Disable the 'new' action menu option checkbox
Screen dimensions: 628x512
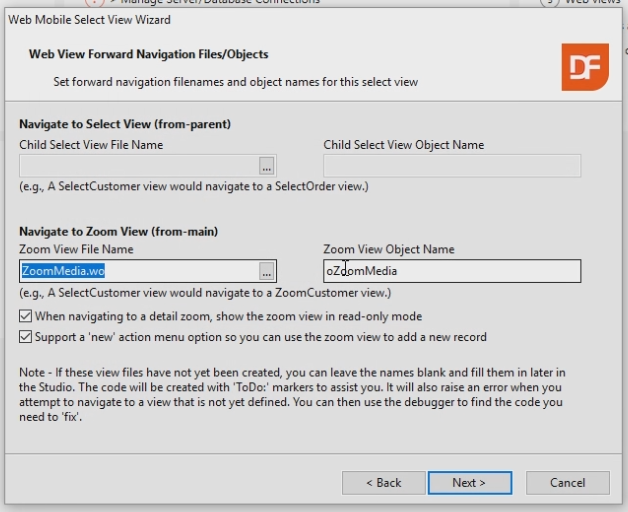coord(25,337)
